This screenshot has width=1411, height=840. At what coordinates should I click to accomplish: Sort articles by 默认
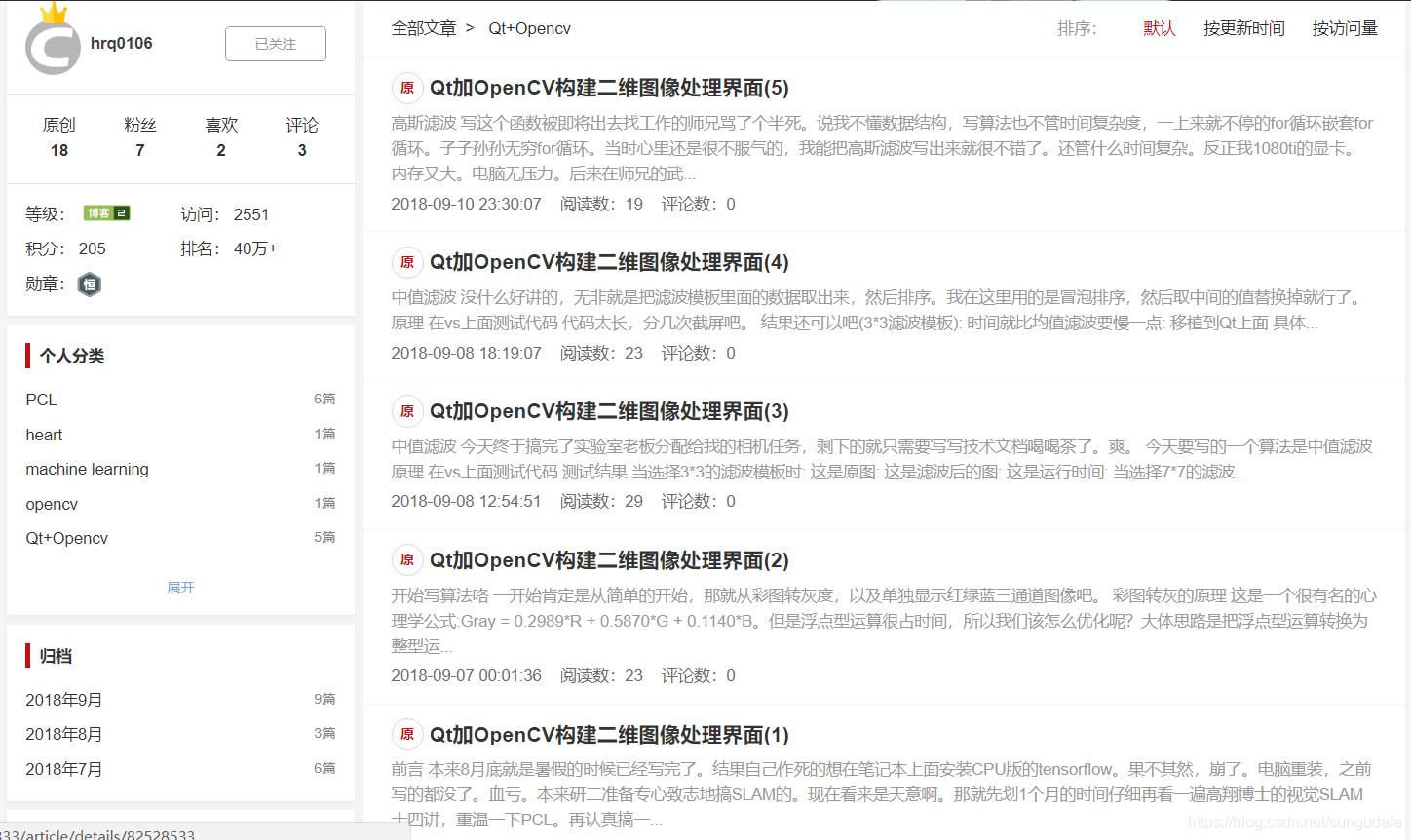click(1160, 28)
